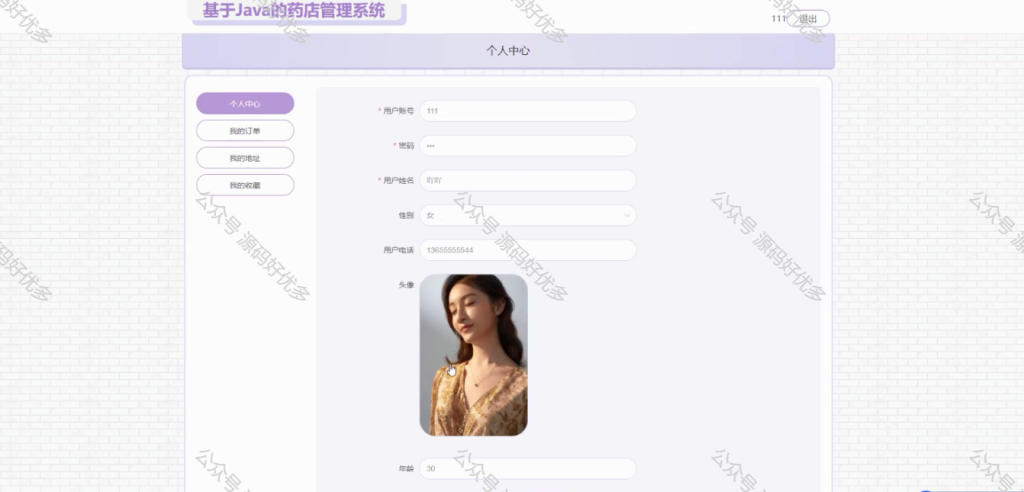Click the 性别 label text

[406, 215]
